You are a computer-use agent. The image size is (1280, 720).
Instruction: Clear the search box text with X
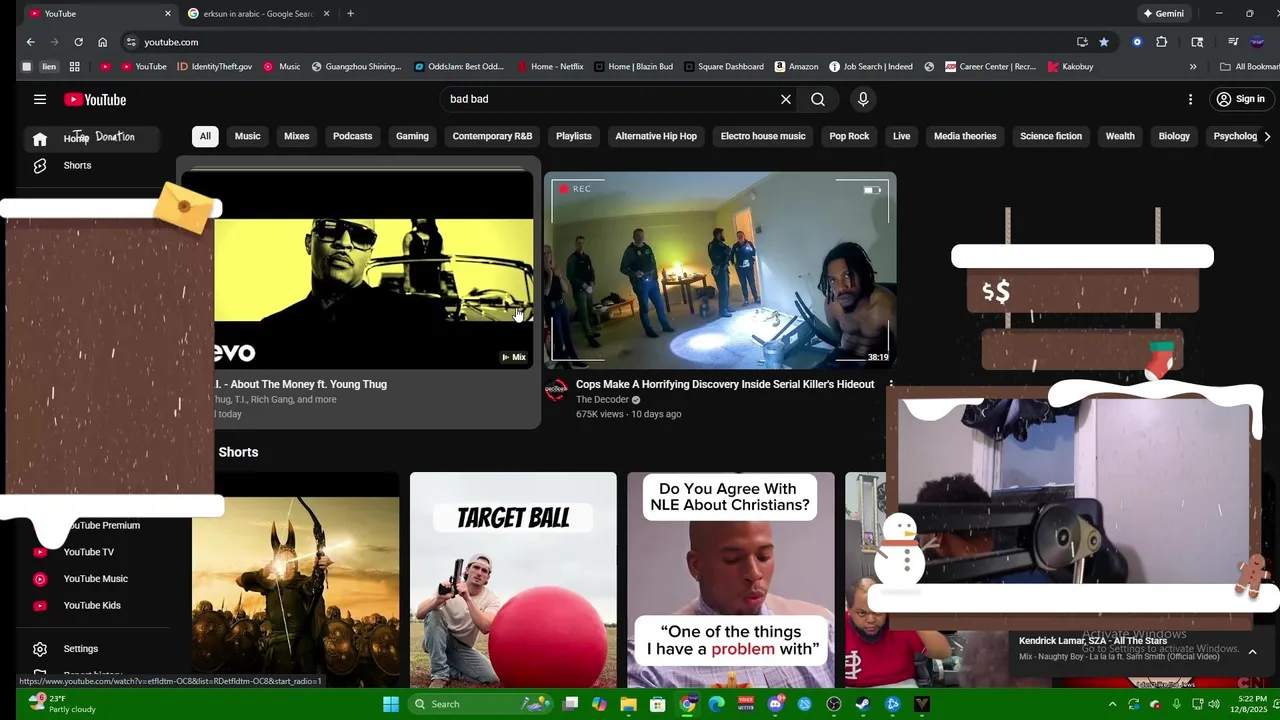[786, 99]
